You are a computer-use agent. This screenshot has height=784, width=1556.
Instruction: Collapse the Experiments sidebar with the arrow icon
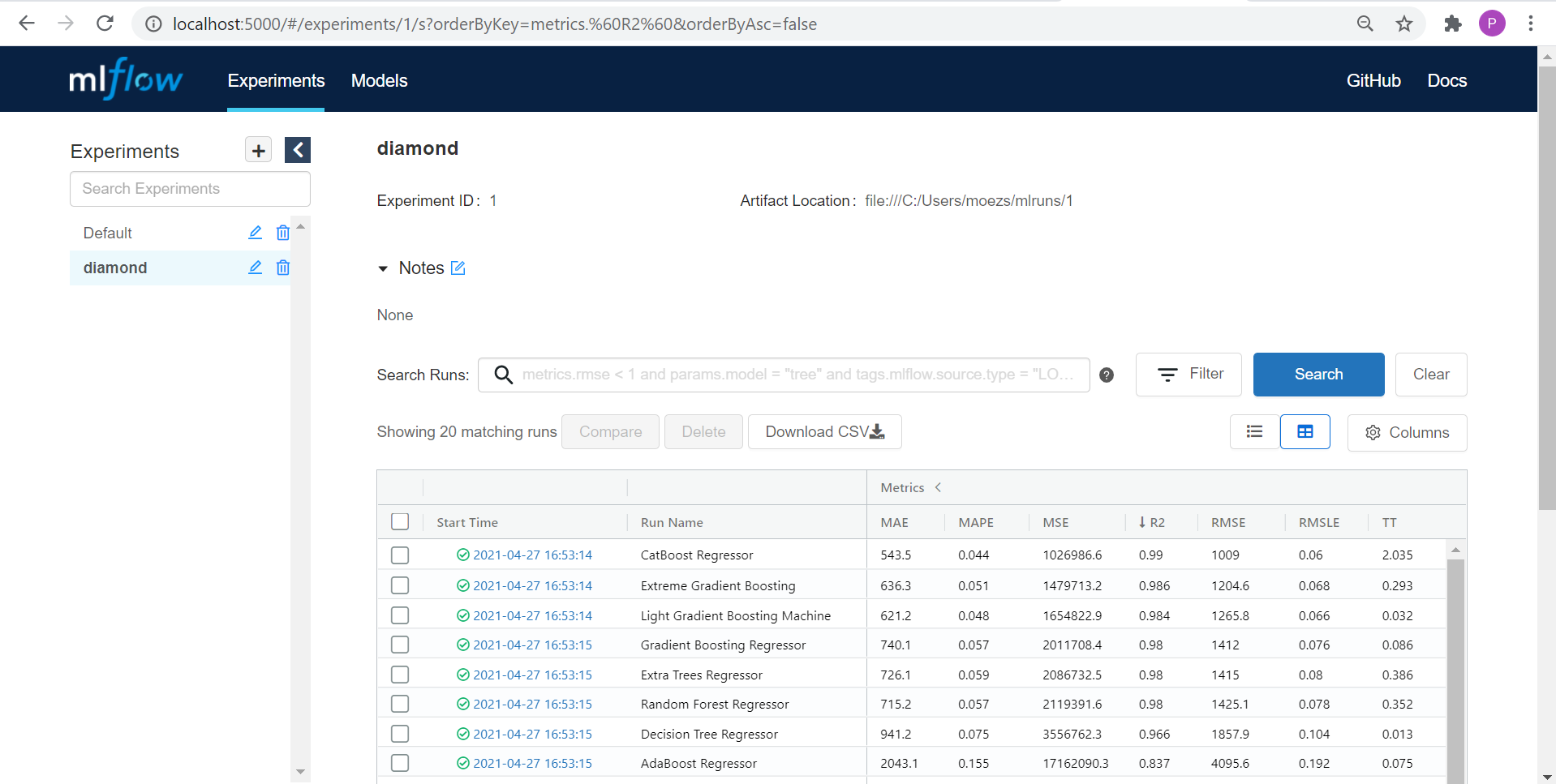tap(298, 150)
